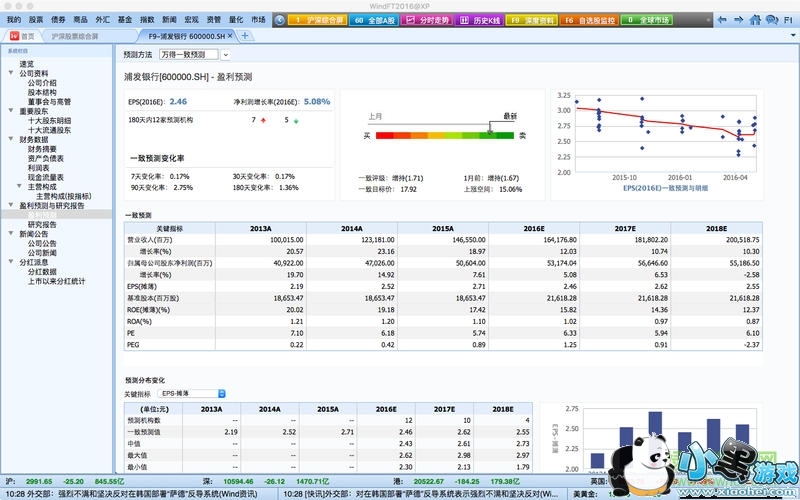Open 我的 menu

(x=14, y=19)
